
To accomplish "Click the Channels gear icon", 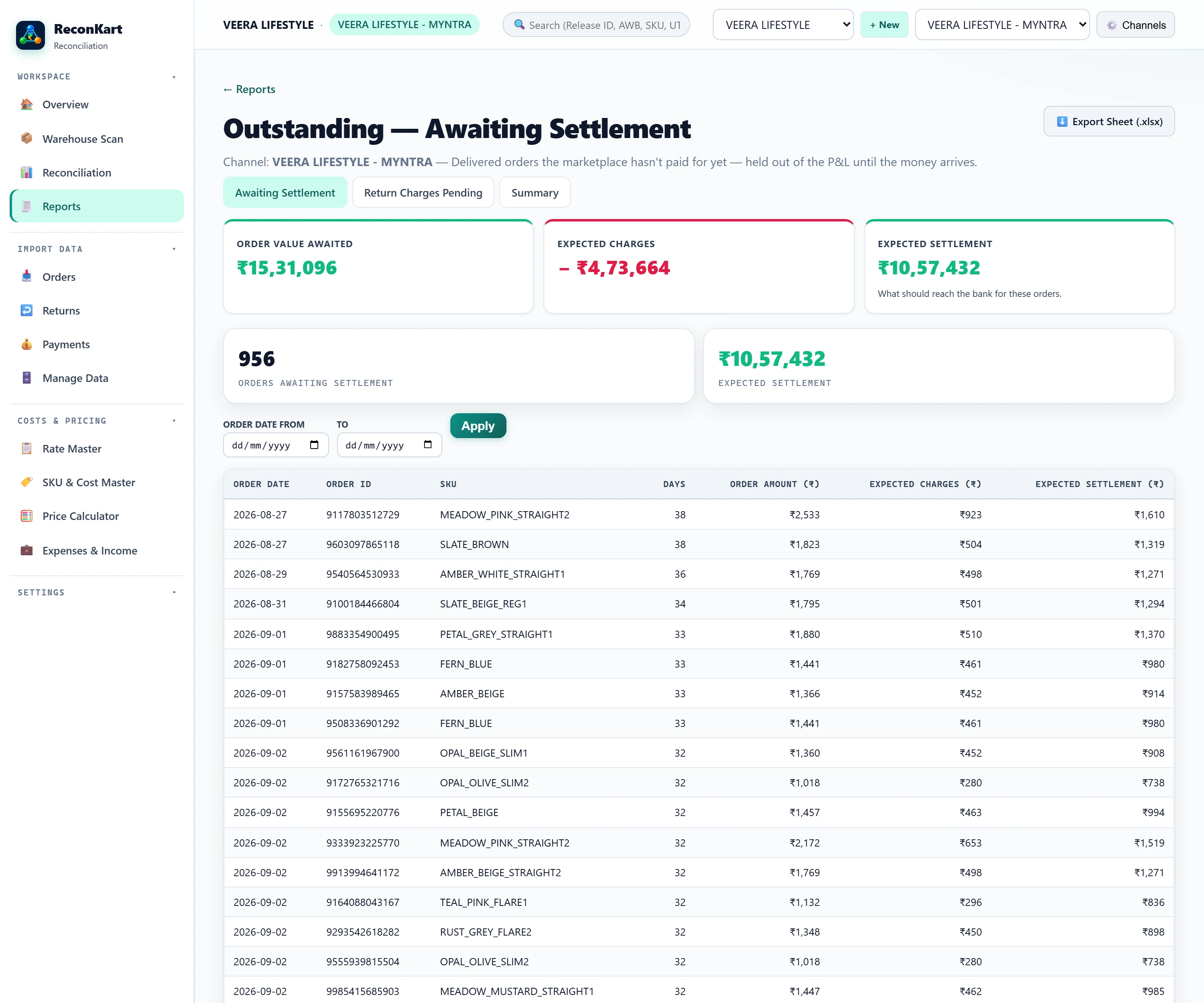I will tap(1112, 25).
